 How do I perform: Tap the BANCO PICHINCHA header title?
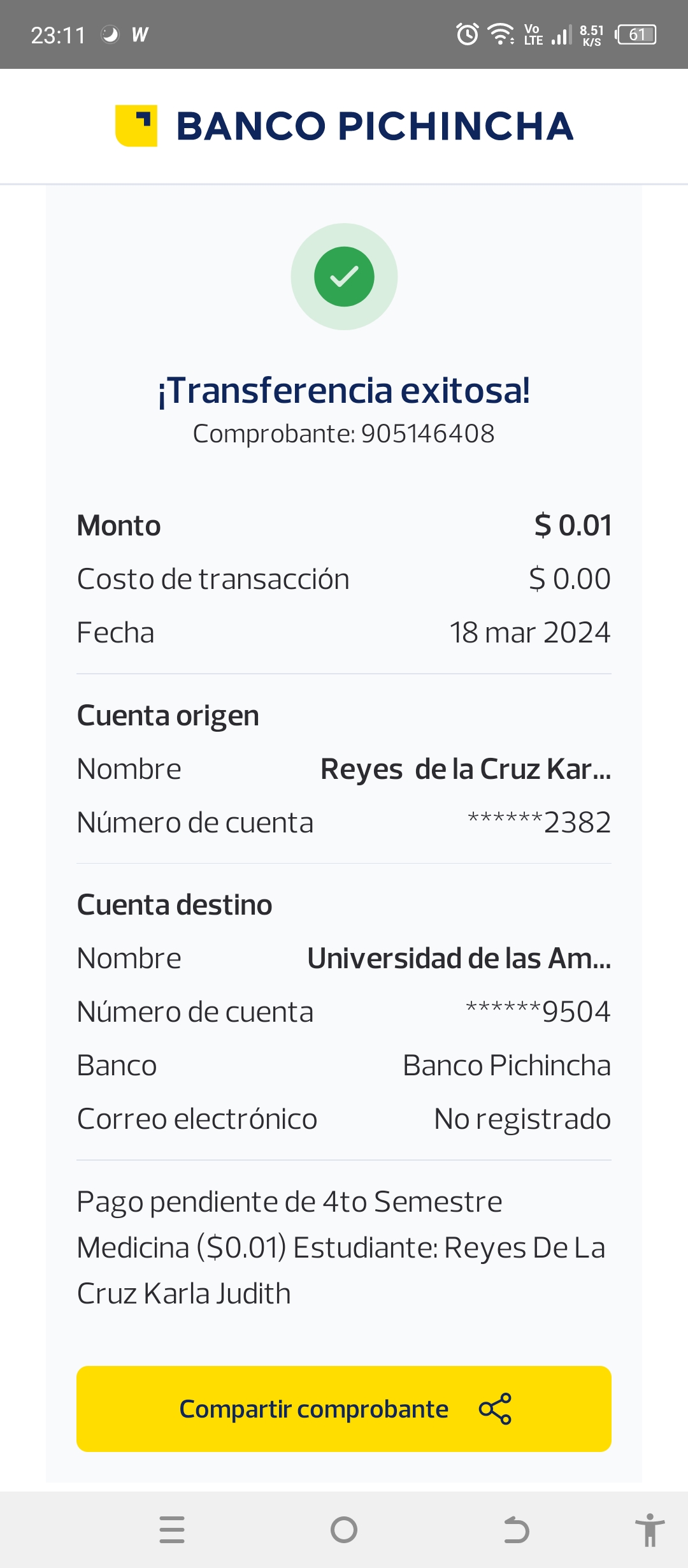pos(375,126)
